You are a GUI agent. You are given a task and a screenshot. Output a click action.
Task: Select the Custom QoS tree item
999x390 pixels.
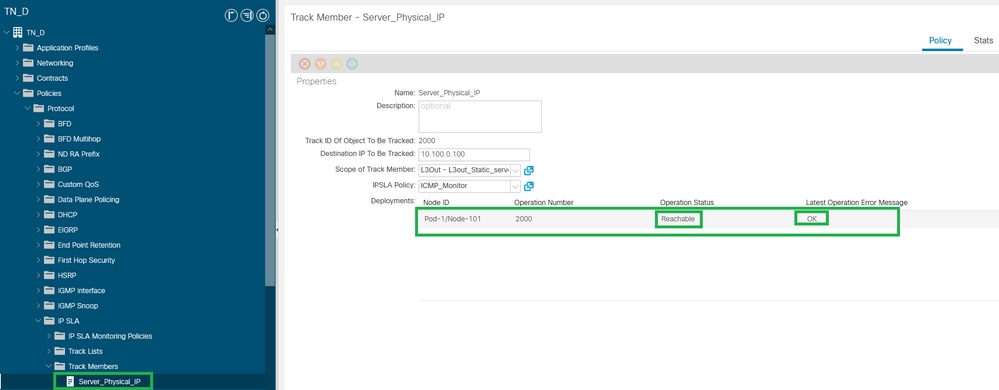[78, 184]
